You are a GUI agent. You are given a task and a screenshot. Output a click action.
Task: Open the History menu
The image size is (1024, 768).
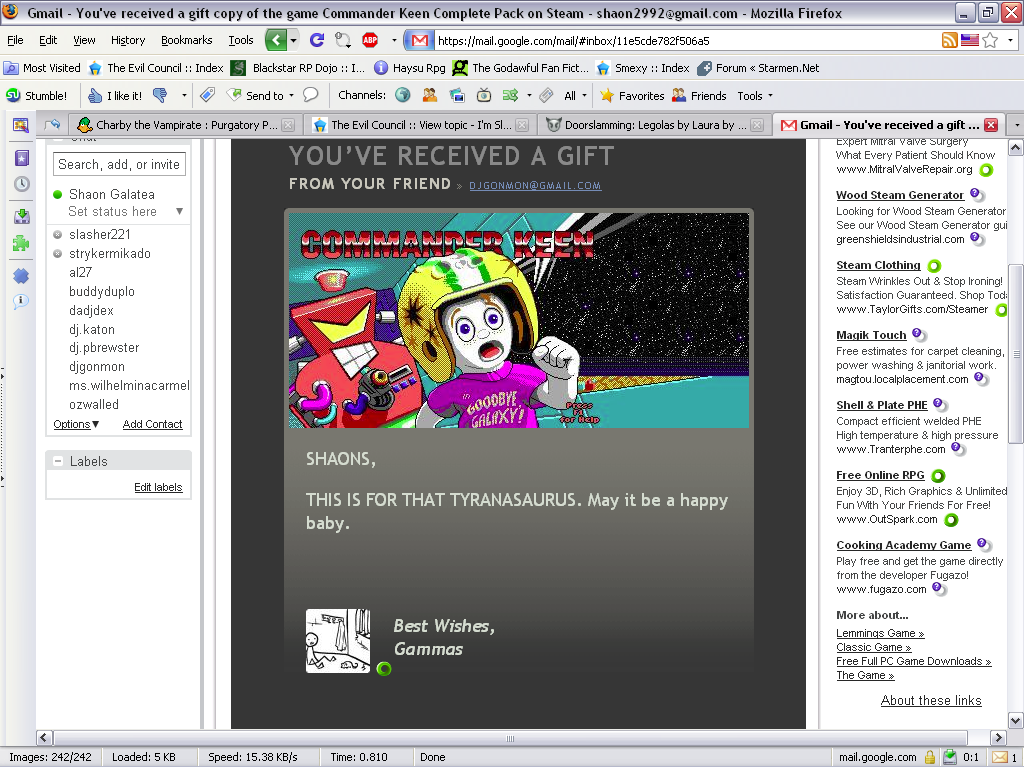pos(128,40)
